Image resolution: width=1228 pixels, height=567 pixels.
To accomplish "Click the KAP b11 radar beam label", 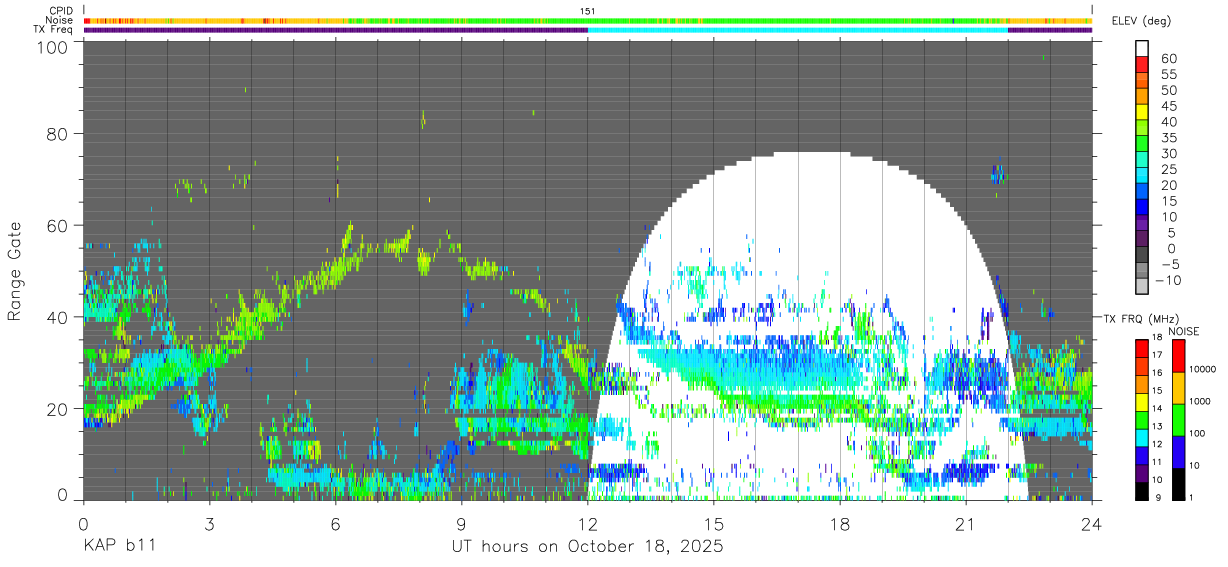I will click(x=118, y=547).
